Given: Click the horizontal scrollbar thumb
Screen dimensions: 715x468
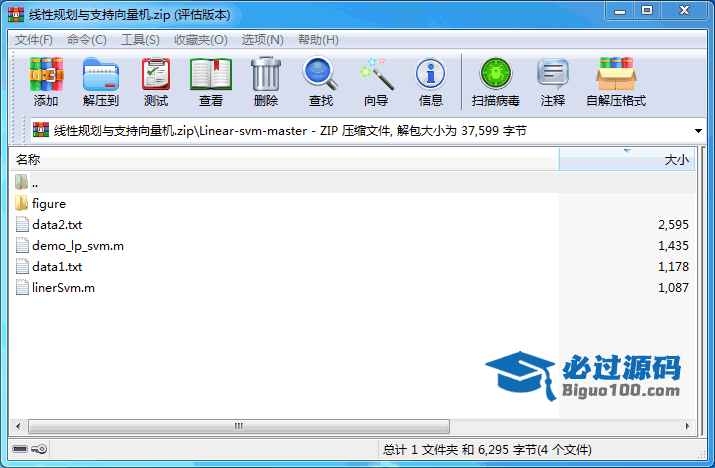Looking at the screenshot, I should 239,426.
